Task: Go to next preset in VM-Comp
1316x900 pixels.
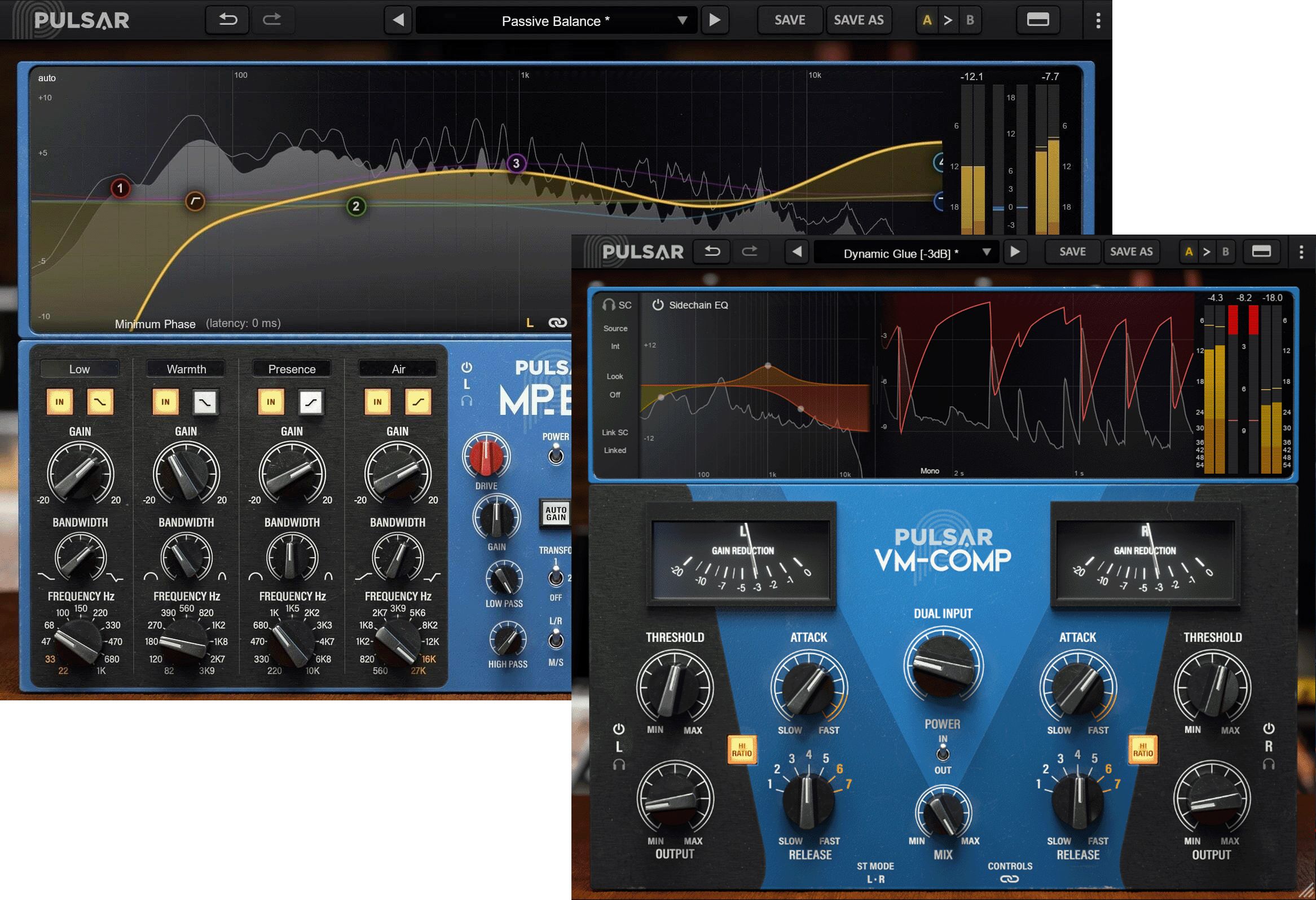Action: [1015, 252]
